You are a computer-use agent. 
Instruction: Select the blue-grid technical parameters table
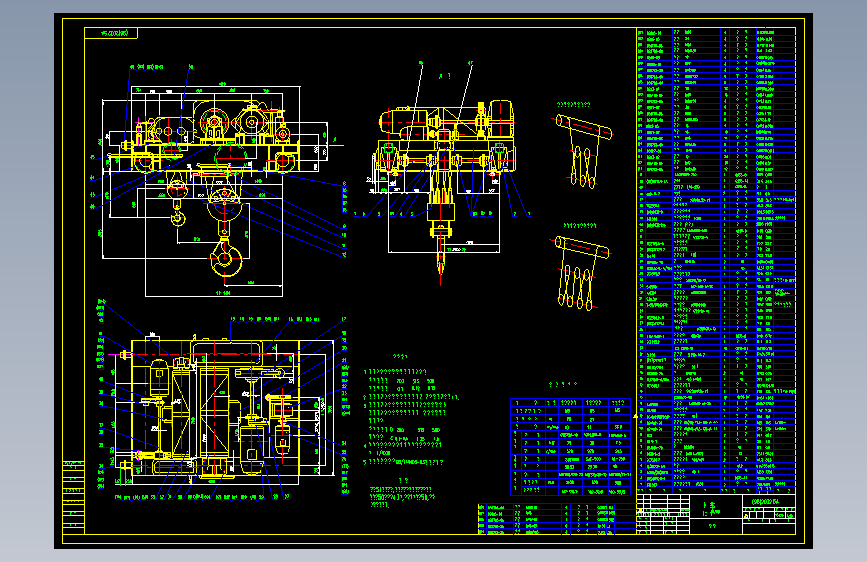pyautogui.click(x=570, y=446)
